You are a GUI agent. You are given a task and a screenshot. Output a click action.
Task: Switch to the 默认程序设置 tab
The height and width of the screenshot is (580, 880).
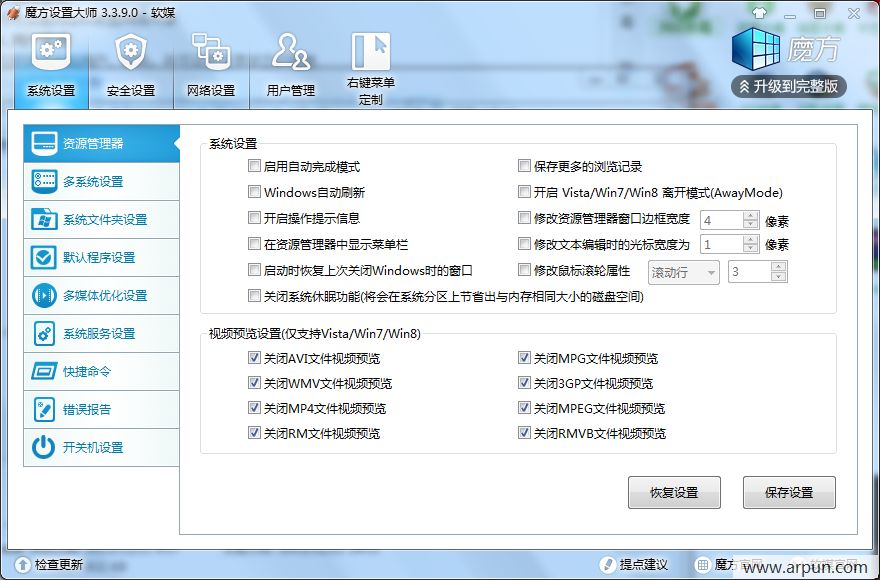(x=99, y=257)
